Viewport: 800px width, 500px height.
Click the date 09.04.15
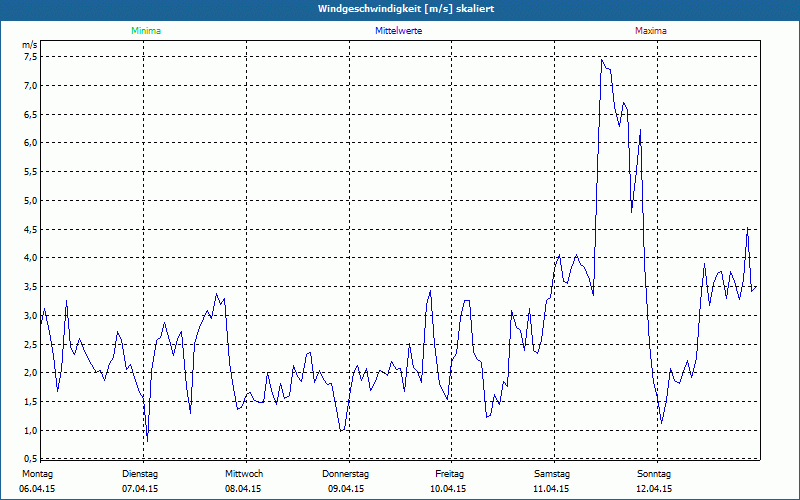point(346,489)
